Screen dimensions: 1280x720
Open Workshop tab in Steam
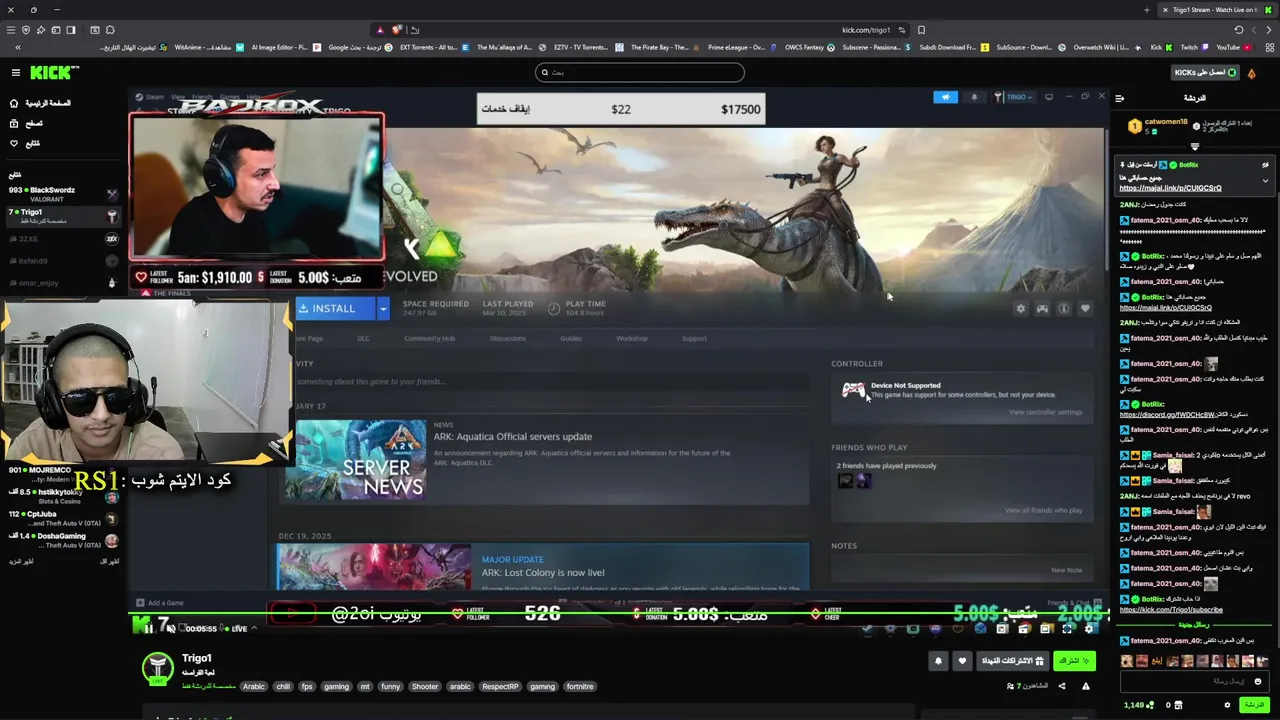pos(632,339)
